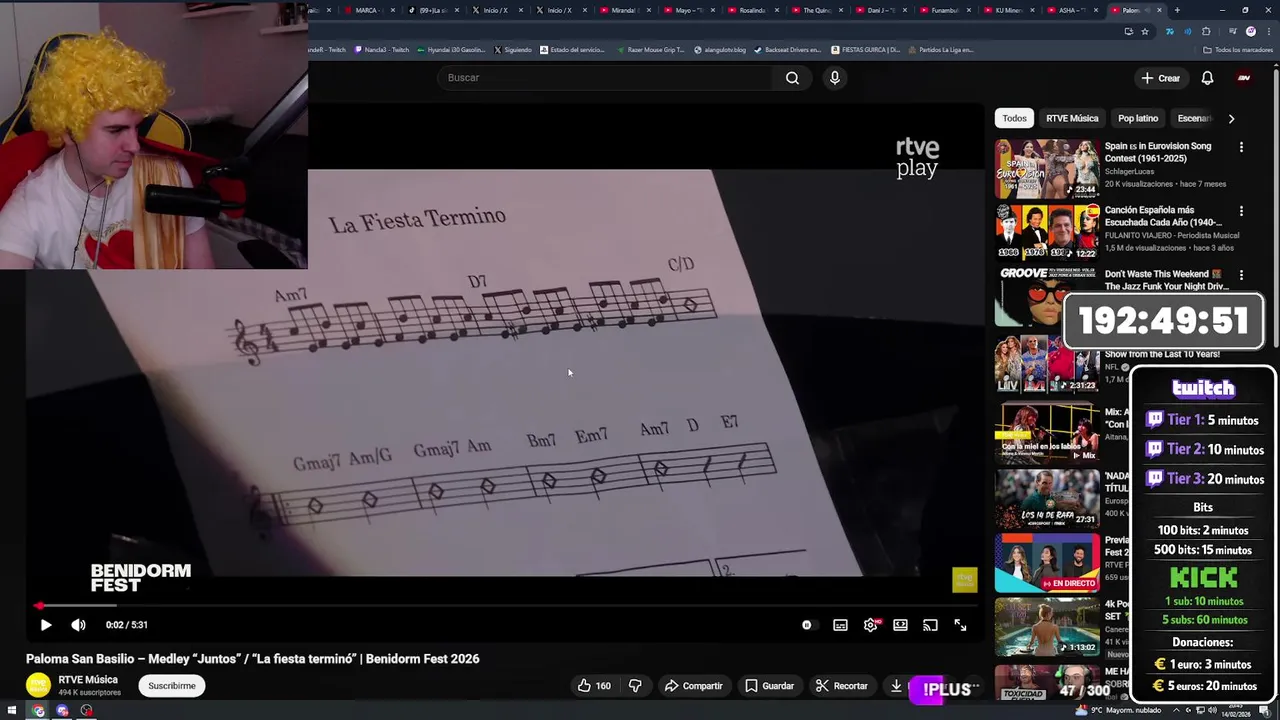This screenshot has width=1280, height=720.
Task: Open the browser extensions puzzle icon
Action: coord(1206,31)
